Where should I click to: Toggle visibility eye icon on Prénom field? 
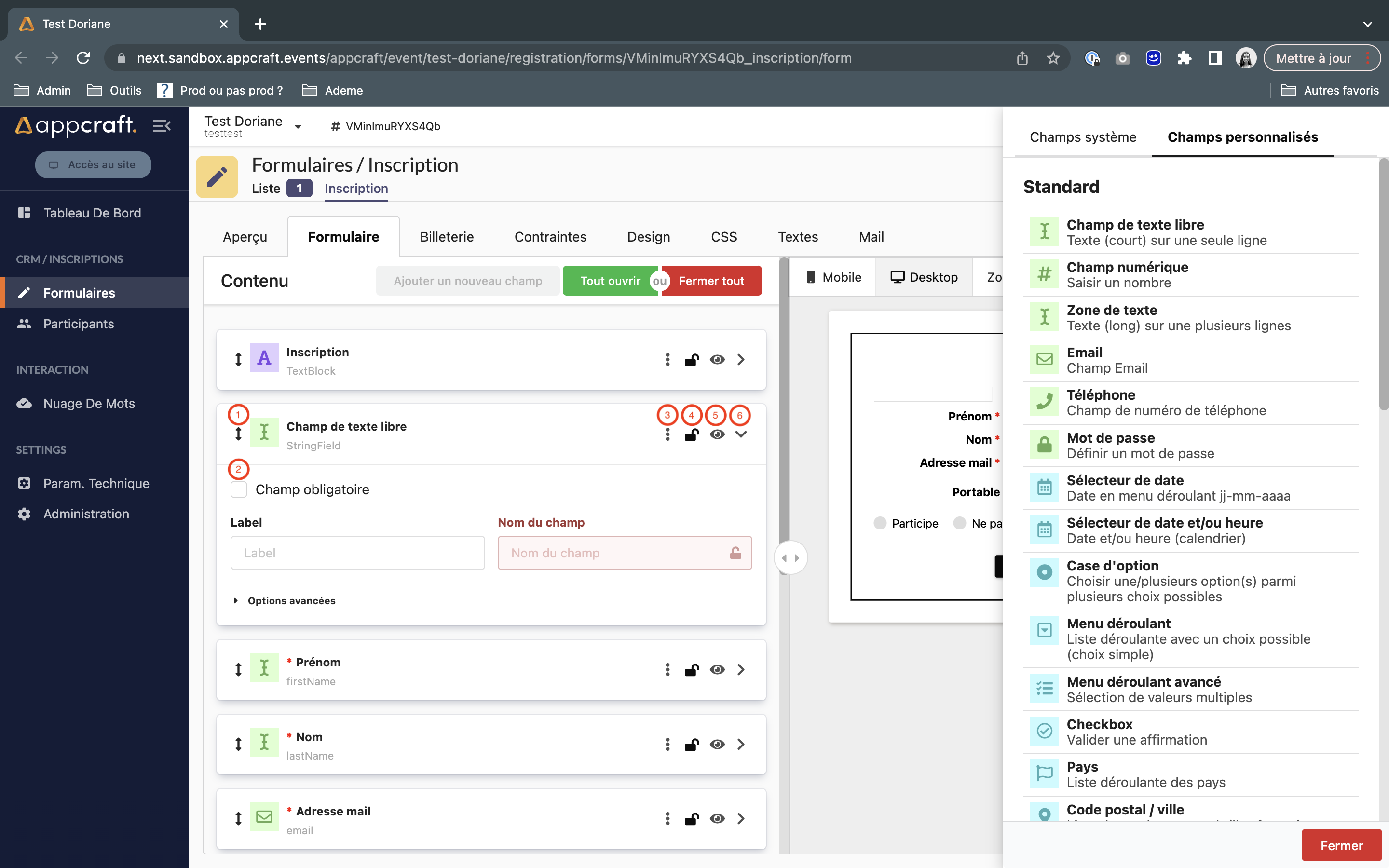click(717, 669)
